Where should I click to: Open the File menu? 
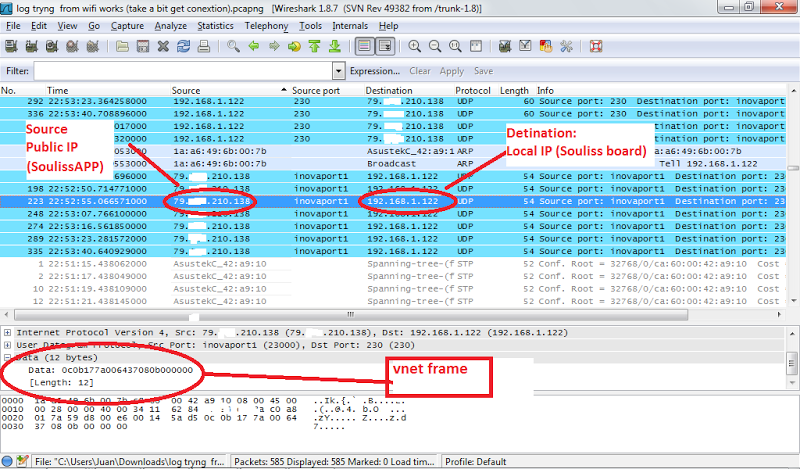[13, 26]
